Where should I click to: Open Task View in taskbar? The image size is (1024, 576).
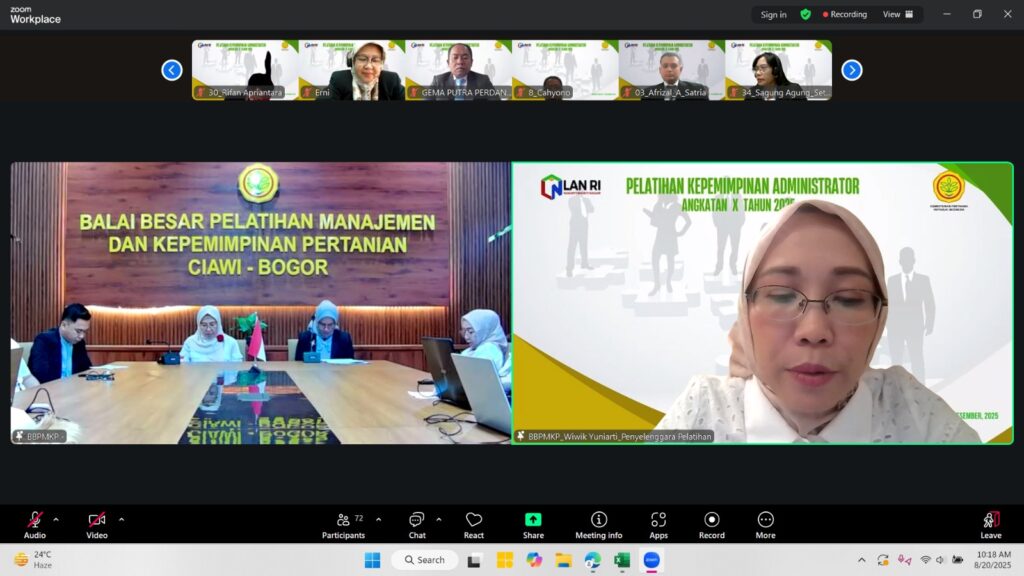point(474,560)
